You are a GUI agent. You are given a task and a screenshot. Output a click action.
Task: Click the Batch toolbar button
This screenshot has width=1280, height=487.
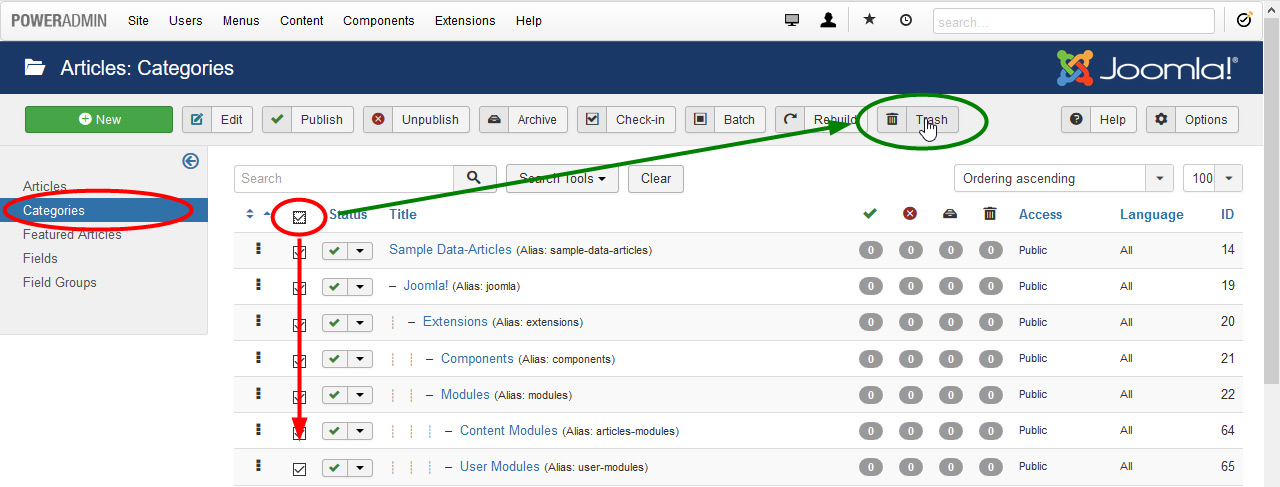[726, 119]
